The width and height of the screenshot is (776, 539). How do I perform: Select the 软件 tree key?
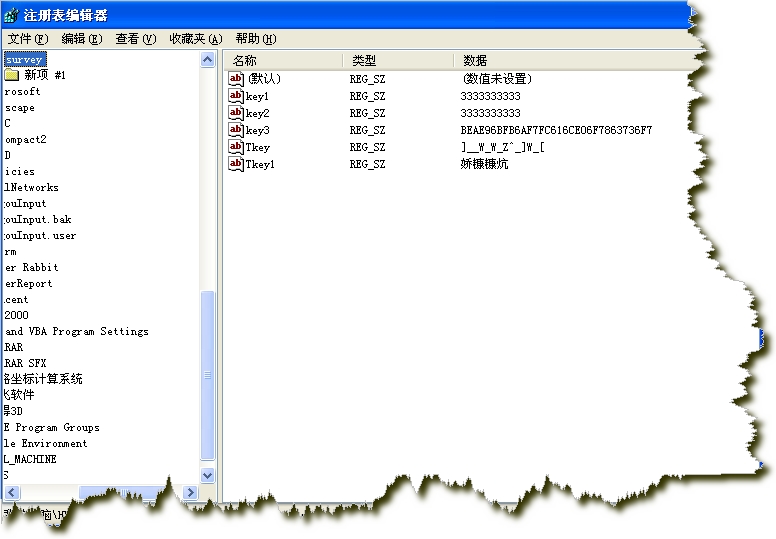19,395
